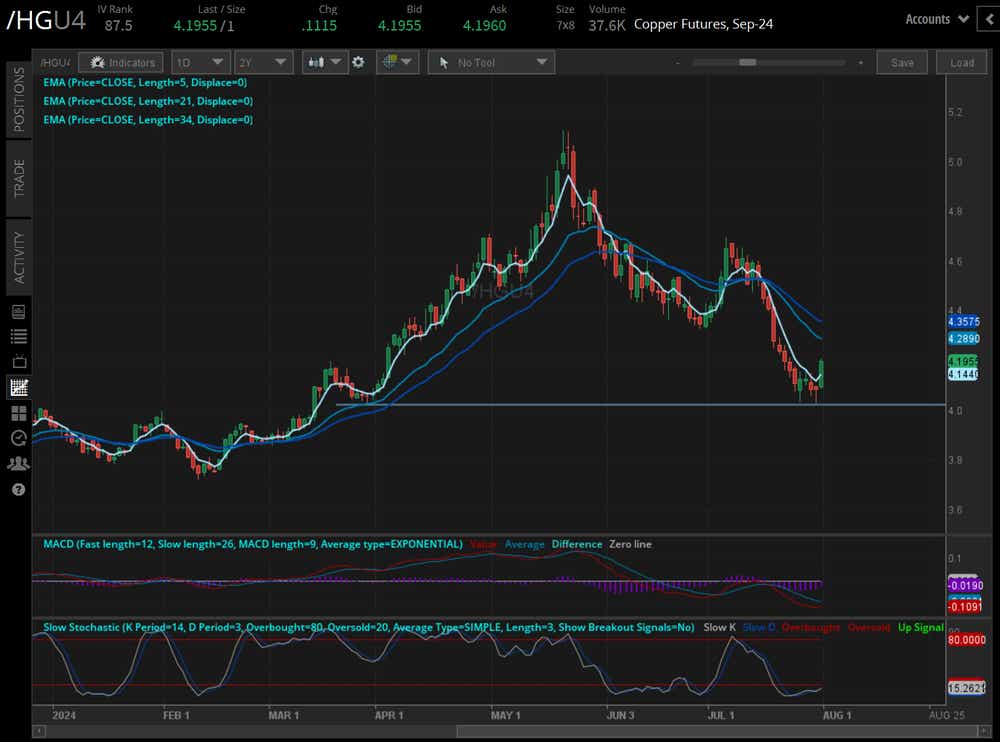This screenshot has height=742, width=1000.
Task: Select the chart view icon in sidebar
Action: tap(18, 387)
